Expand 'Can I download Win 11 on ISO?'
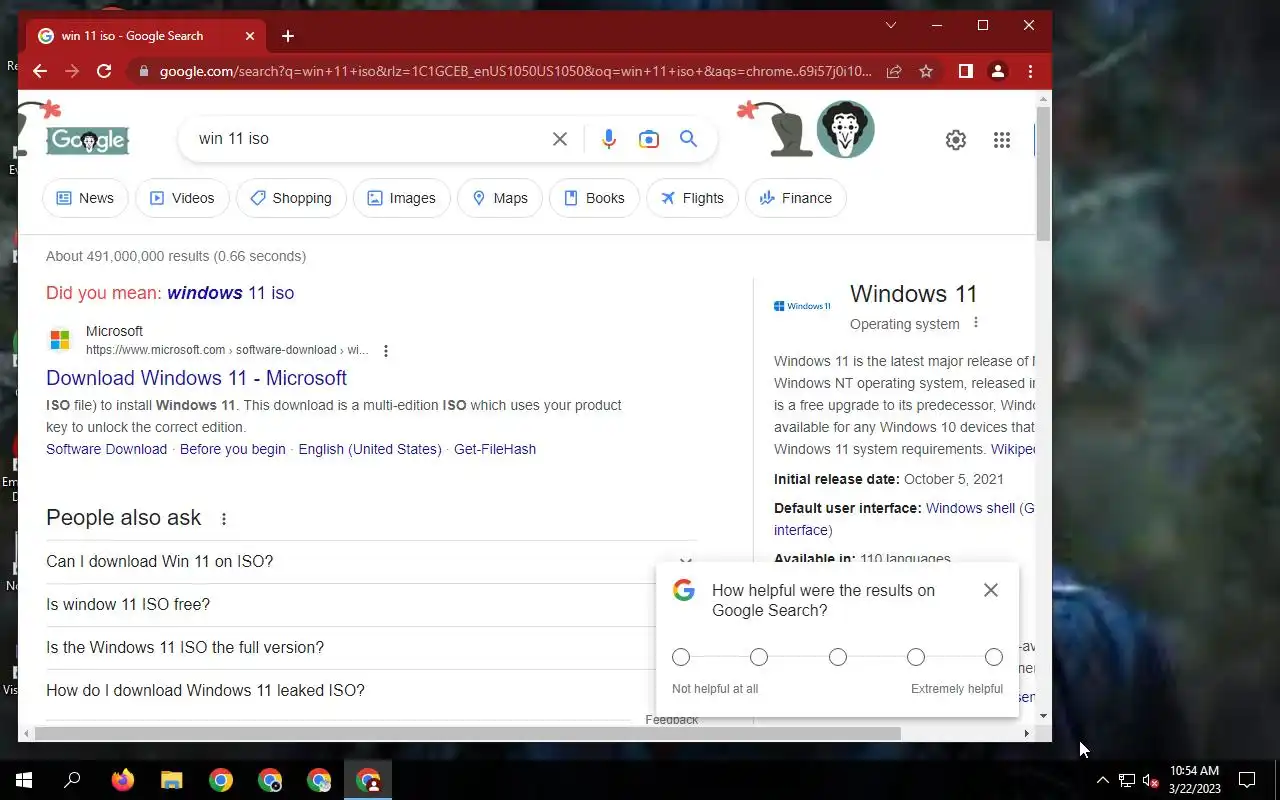 click(x=370, y=562)
